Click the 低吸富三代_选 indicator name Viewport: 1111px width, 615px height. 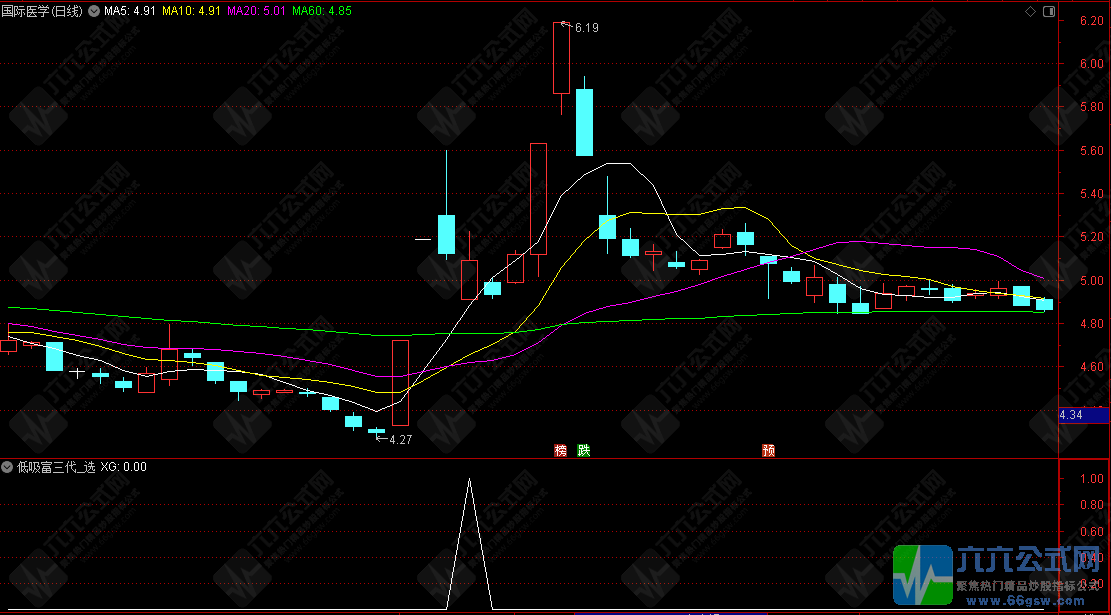tap(55, 466)
